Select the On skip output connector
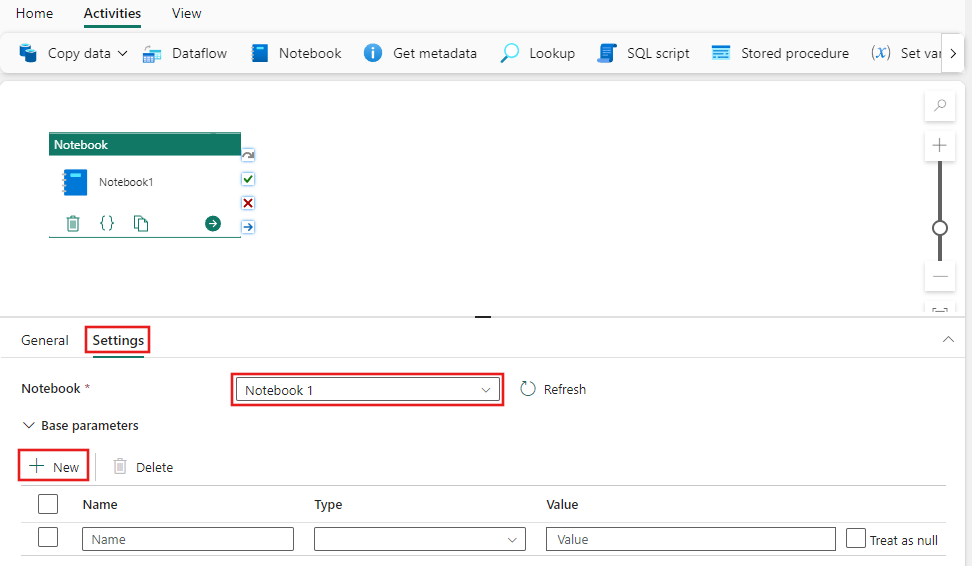The height and width of the screenshot is (566, 972). point(248,155)
